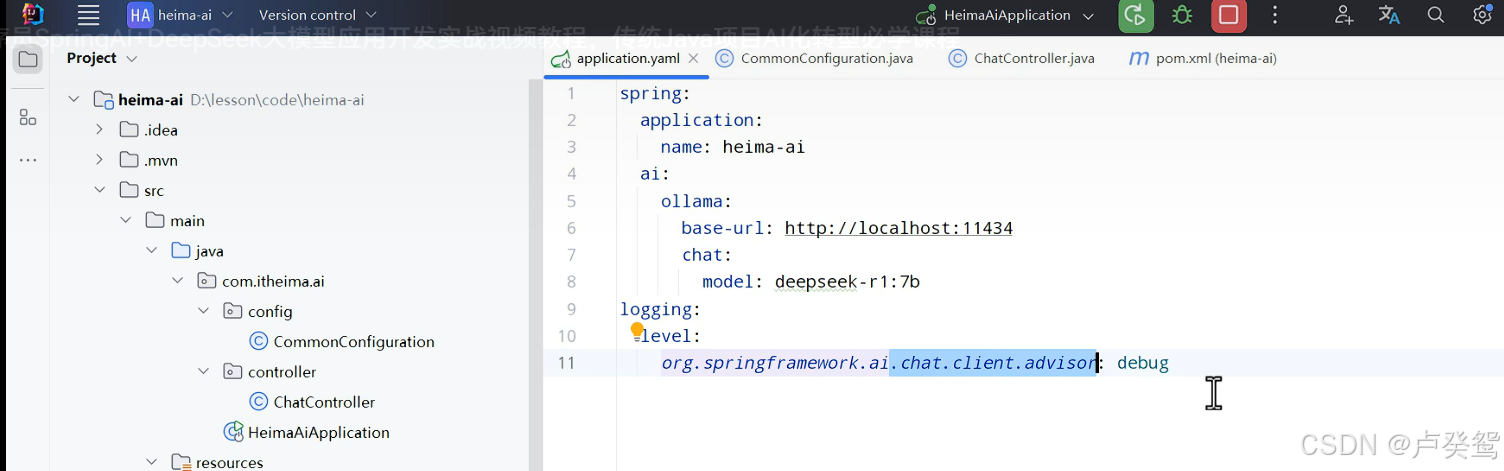Switch to the CommonConfiguration.java tab

tap(814, 59)
